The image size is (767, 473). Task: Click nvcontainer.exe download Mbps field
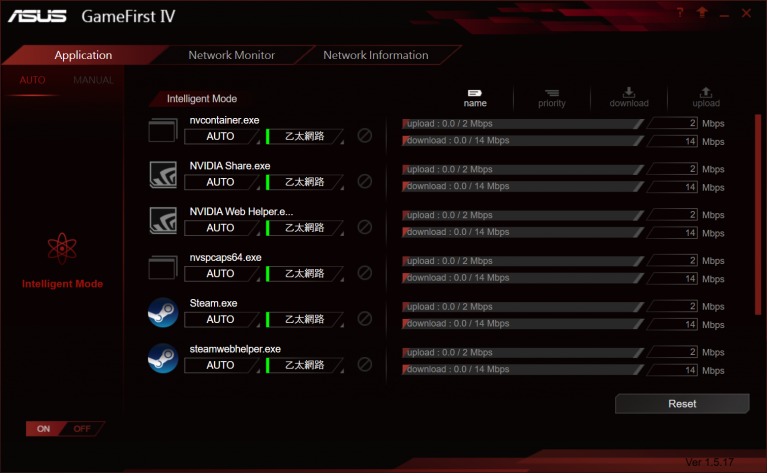673,142
